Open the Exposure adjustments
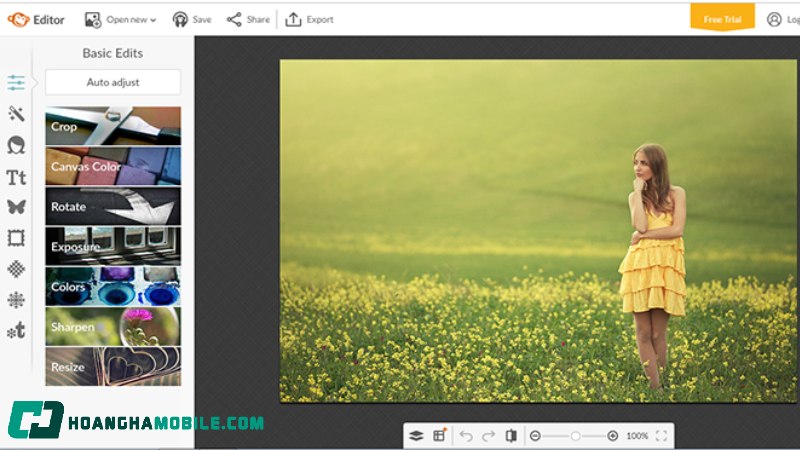The width and height of the screenshot is (800, 450). 113,246
